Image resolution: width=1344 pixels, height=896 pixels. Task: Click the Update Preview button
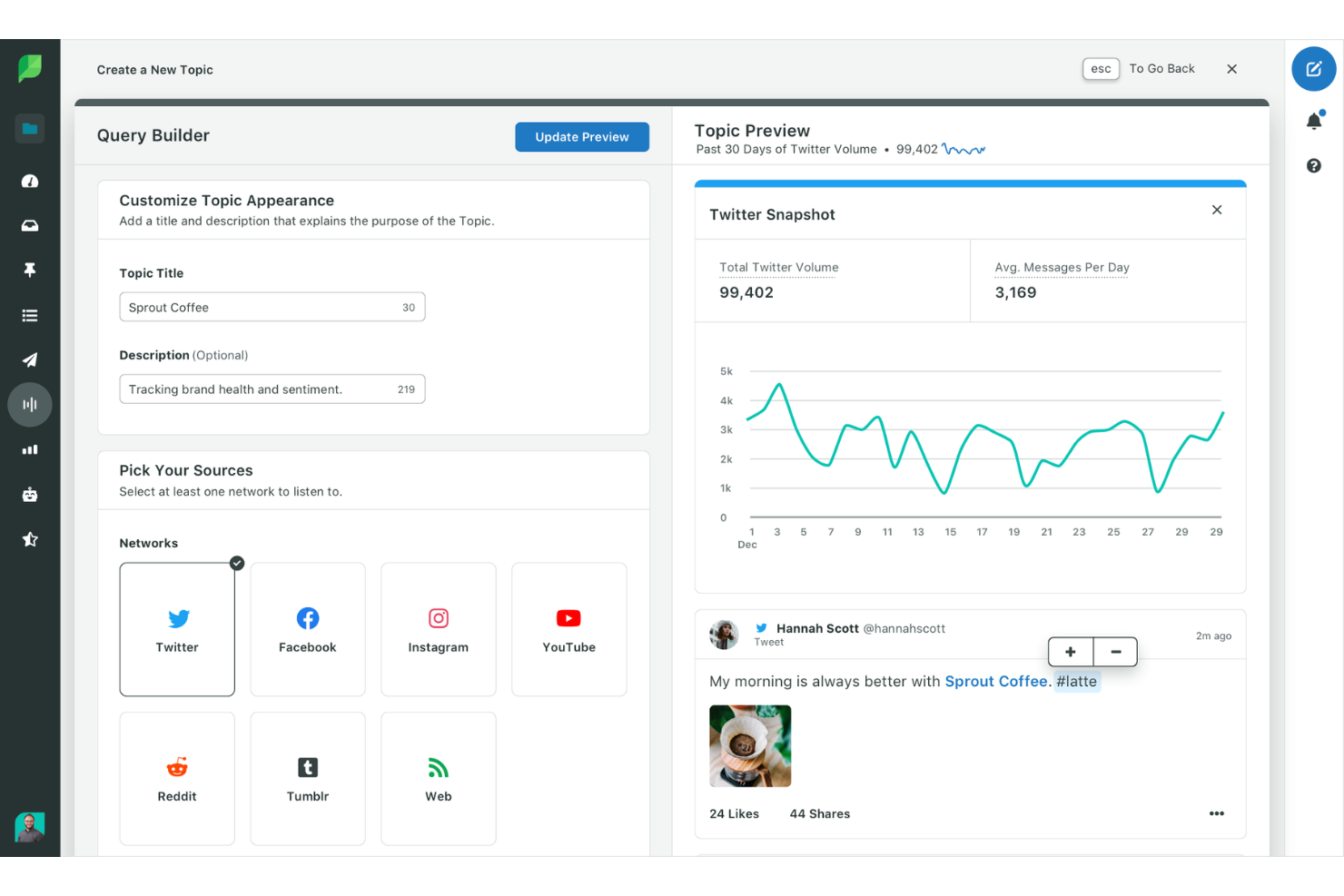pos(582,137)
